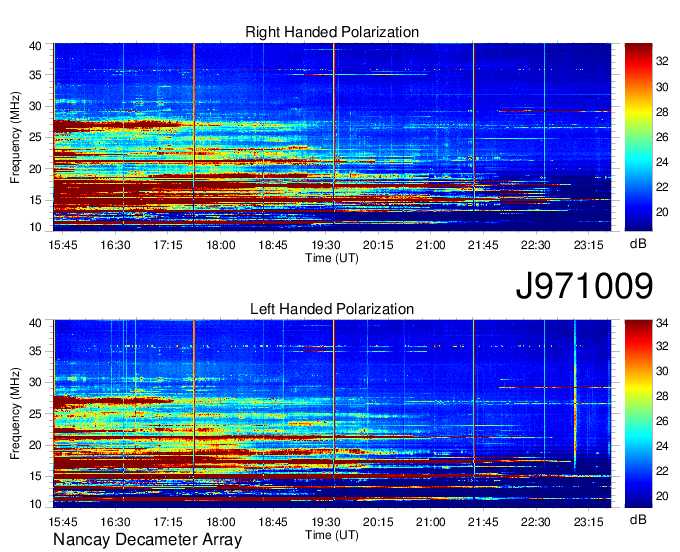Click the 30 dB value on lower colorbar
Image resolution: width=680 pixels, height=552 pixels.
[662, 371]
